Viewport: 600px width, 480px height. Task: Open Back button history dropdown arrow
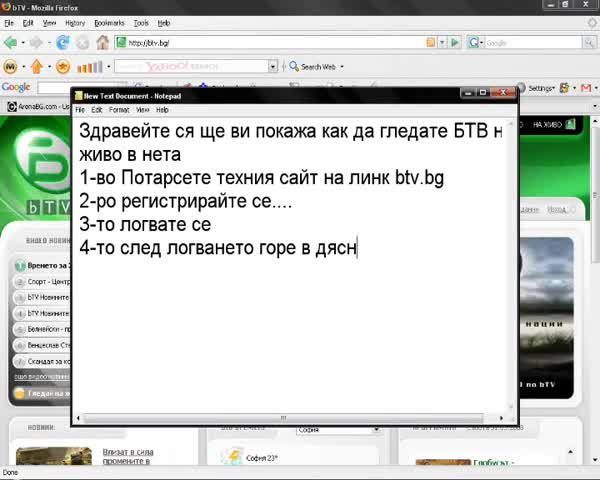point(23,43)
